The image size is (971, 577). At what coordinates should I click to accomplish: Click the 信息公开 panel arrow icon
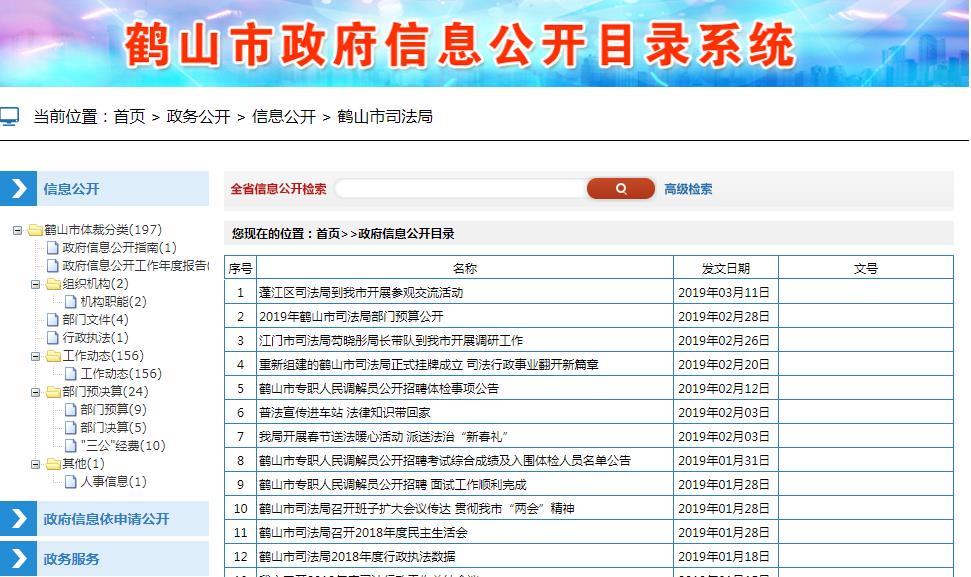coord(18,189)
